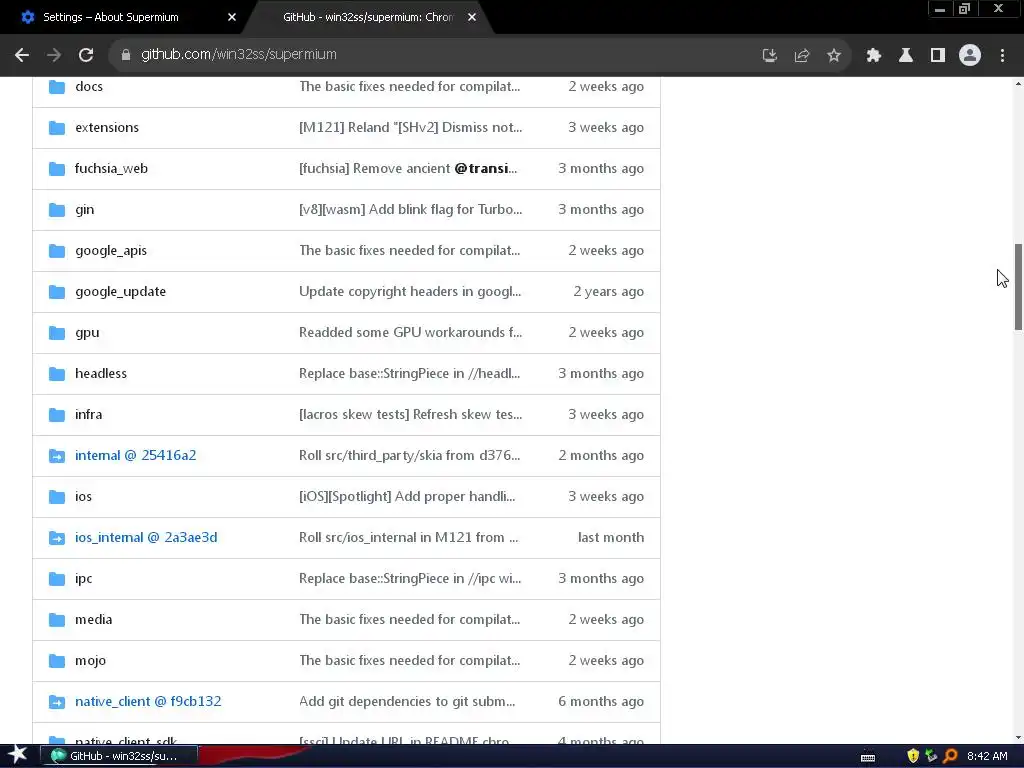Open commit "[M121] Reland "[SHv2] Dismiss not..."
The width and height of the screenshot is (1024, 768).
(x=410, y=127)
